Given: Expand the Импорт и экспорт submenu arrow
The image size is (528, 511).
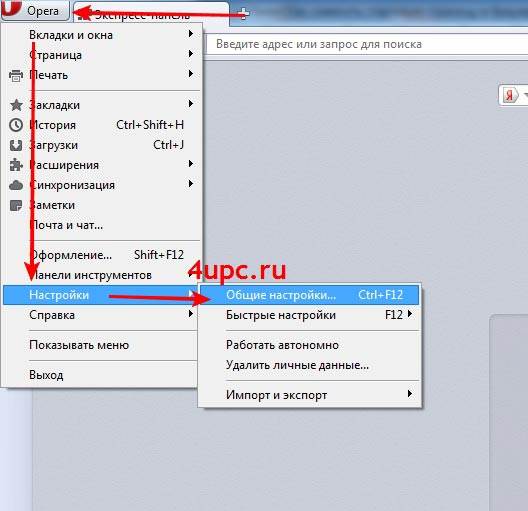Looking at the screenshot, I should 409,394.
